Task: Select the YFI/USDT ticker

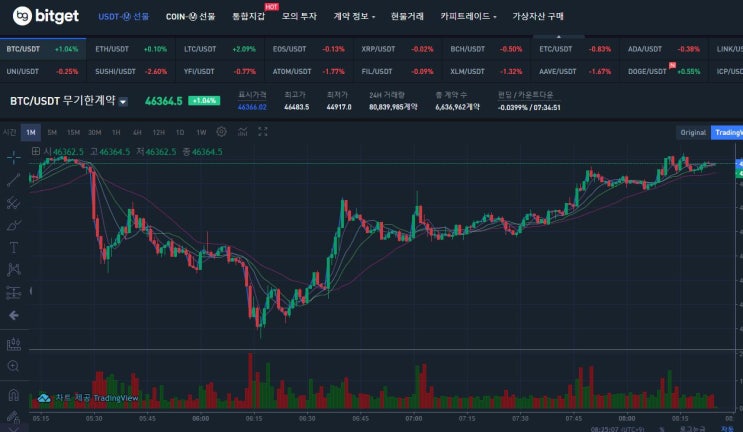Action: point(220,71)
